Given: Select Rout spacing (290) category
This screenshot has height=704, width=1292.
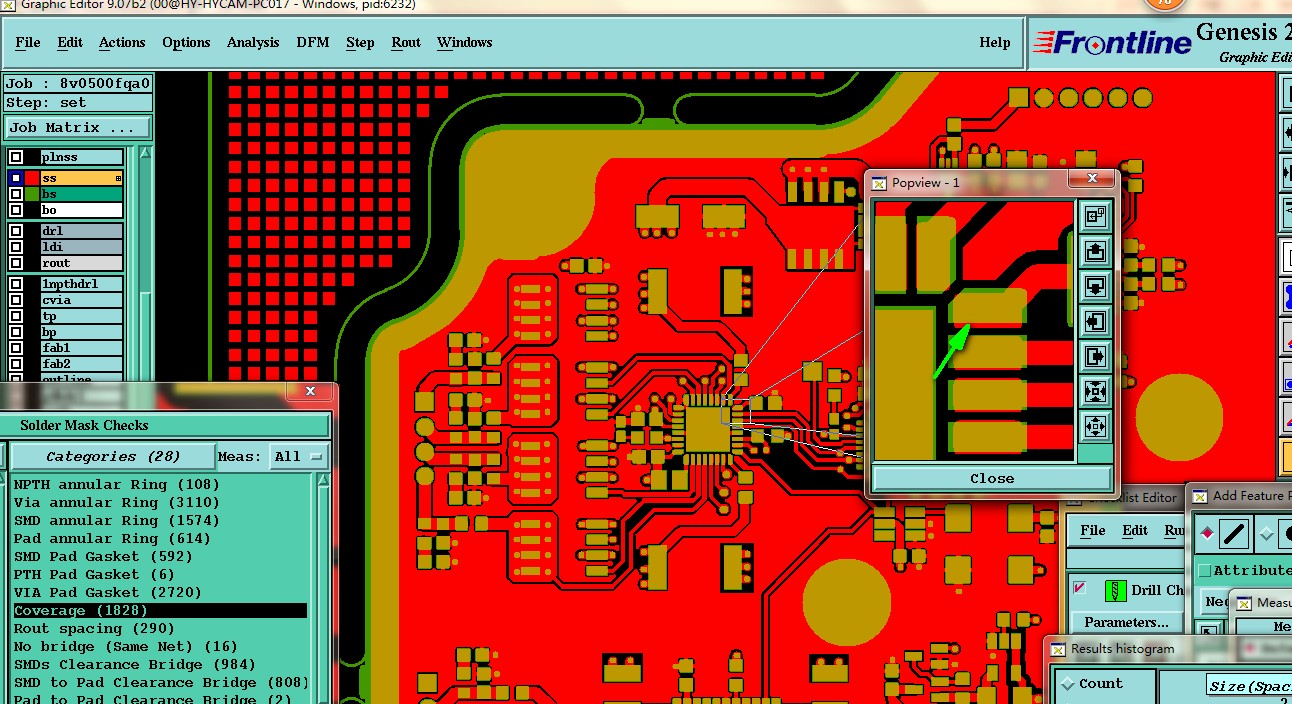Looking at the screenshot, I should (x=94, y=628).
